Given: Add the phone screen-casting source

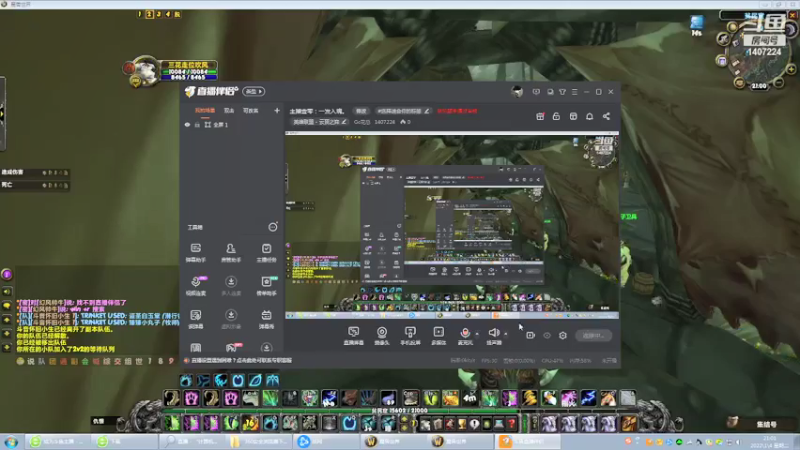Looking at the screenshot, I should click(410, 336).
